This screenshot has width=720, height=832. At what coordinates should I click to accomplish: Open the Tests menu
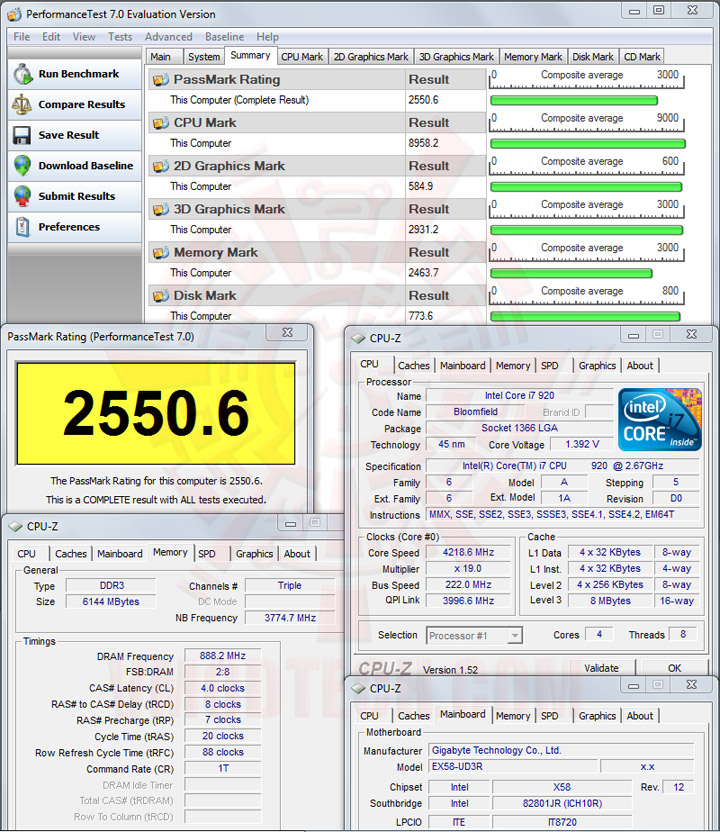pyautogui.click(x=120, y=37)
